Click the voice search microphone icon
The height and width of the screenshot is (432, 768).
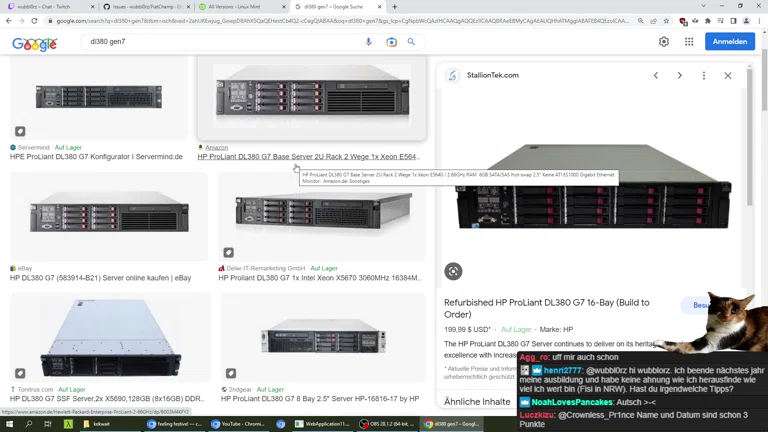368,42
